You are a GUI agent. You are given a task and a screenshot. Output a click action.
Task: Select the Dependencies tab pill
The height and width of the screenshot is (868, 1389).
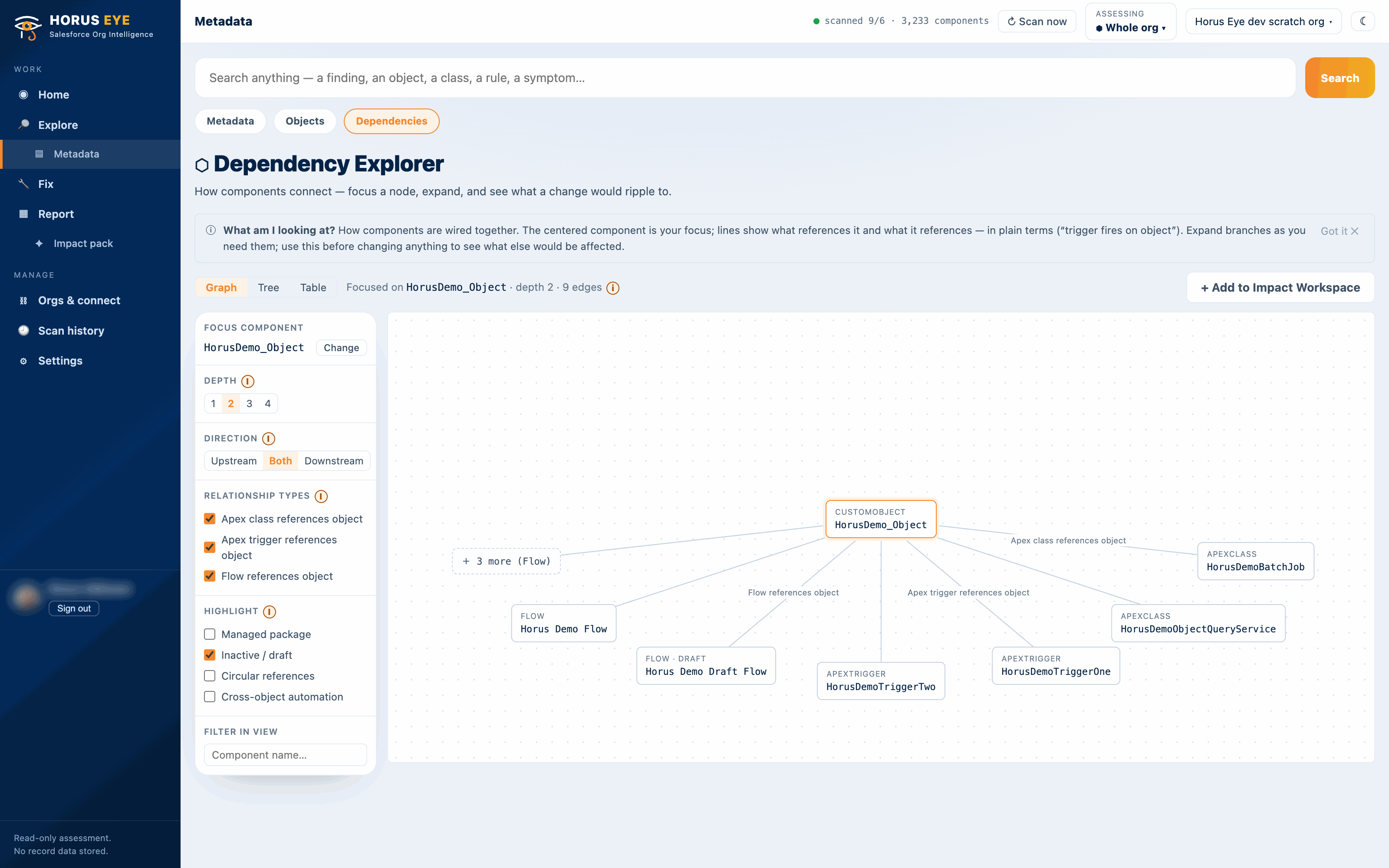(392, 121)
